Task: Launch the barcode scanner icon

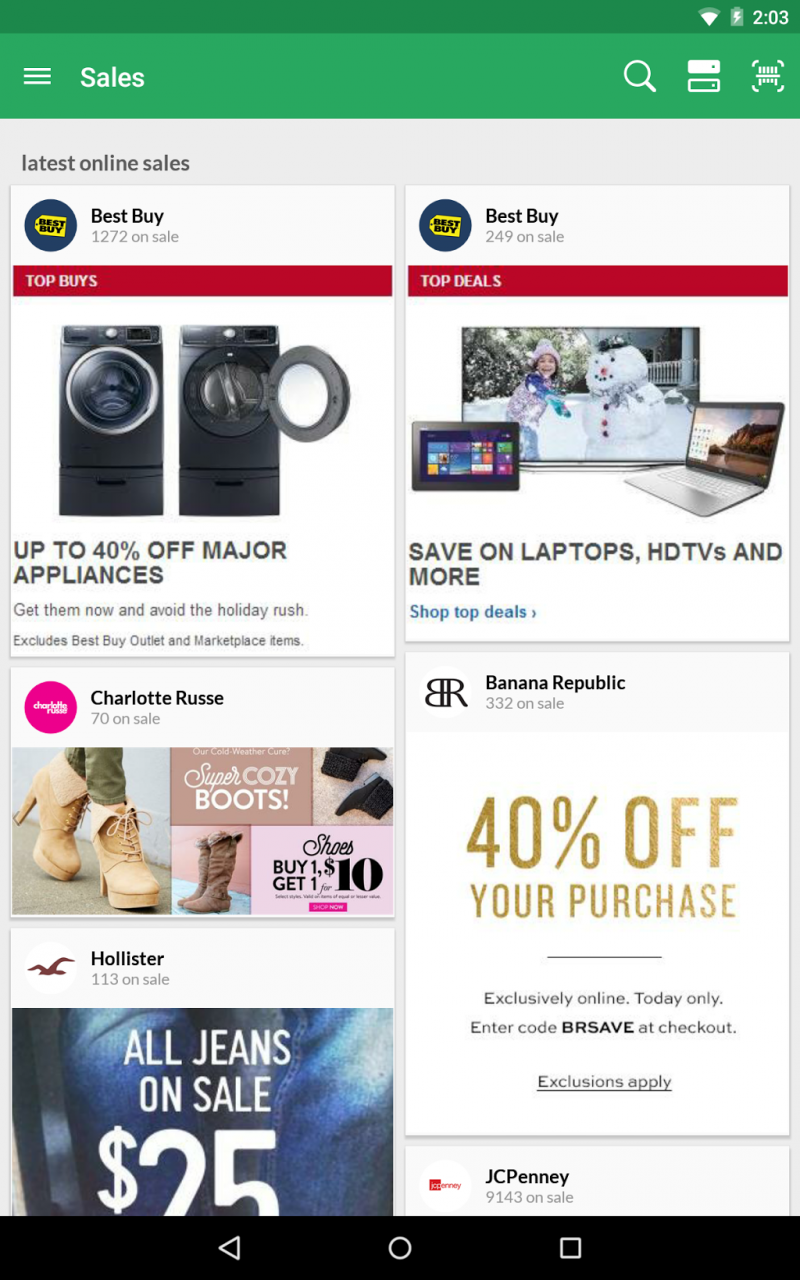Action: (x=768, y=76)
